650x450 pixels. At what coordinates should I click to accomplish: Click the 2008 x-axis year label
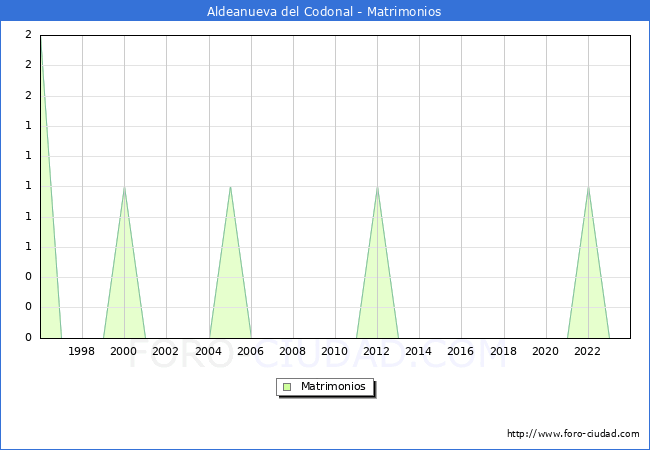point(292,351)
